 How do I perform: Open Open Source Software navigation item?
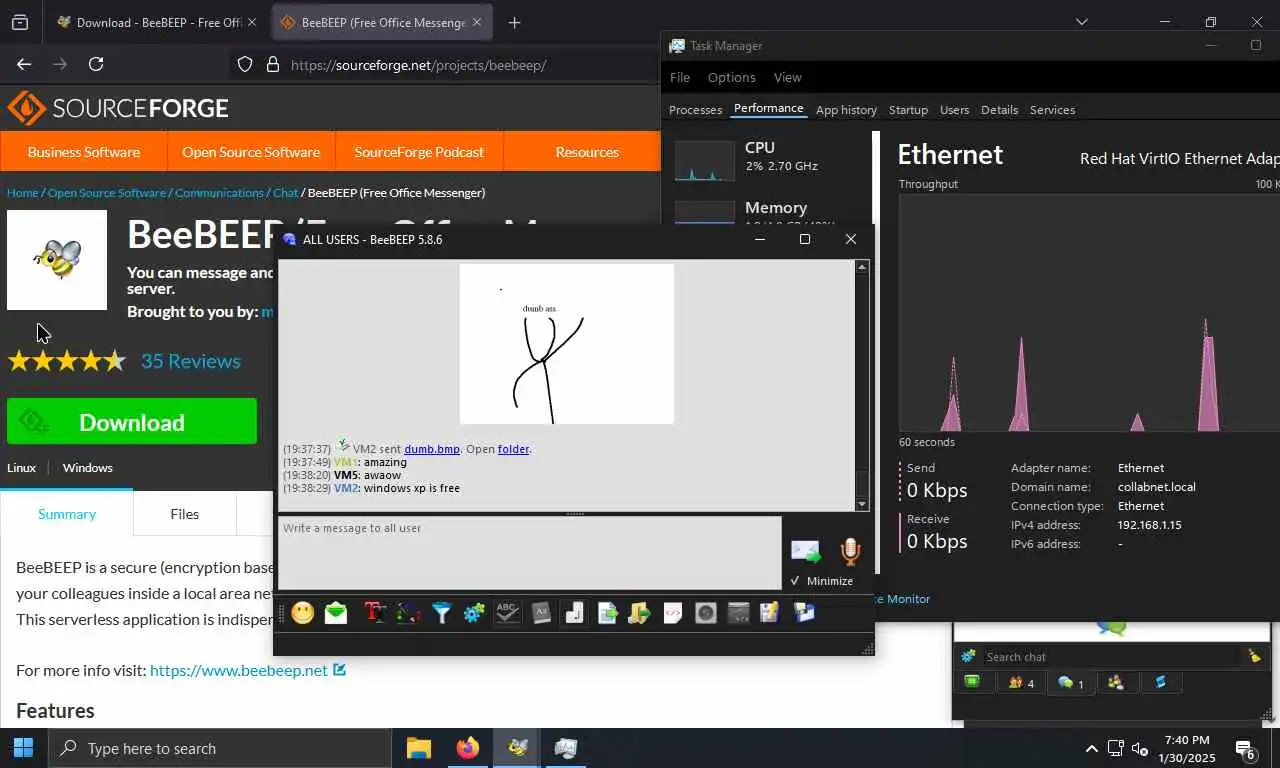tap(251, 152)
